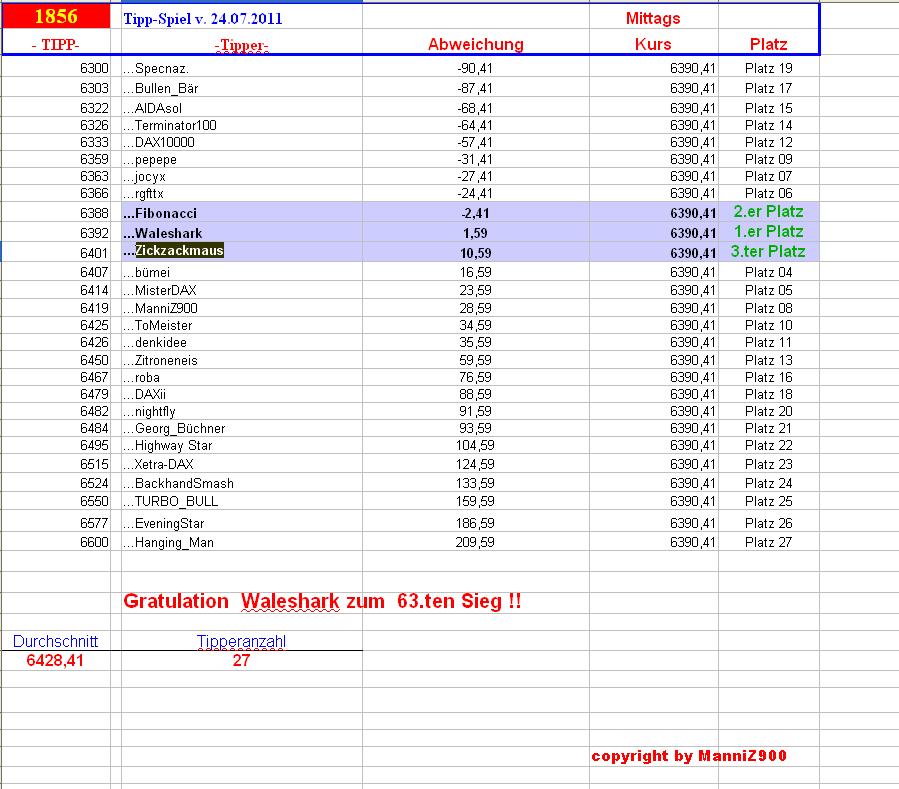Select the Platz 22 cell
The width and height of the screenshot is (899, 789).
click(768, 446)
